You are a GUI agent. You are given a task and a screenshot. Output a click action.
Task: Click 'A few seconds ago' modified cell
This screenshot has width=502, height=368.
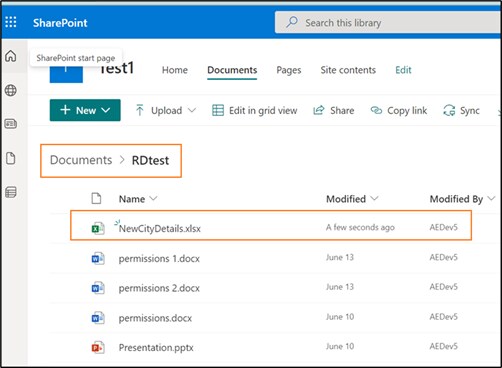coord(360,227)
